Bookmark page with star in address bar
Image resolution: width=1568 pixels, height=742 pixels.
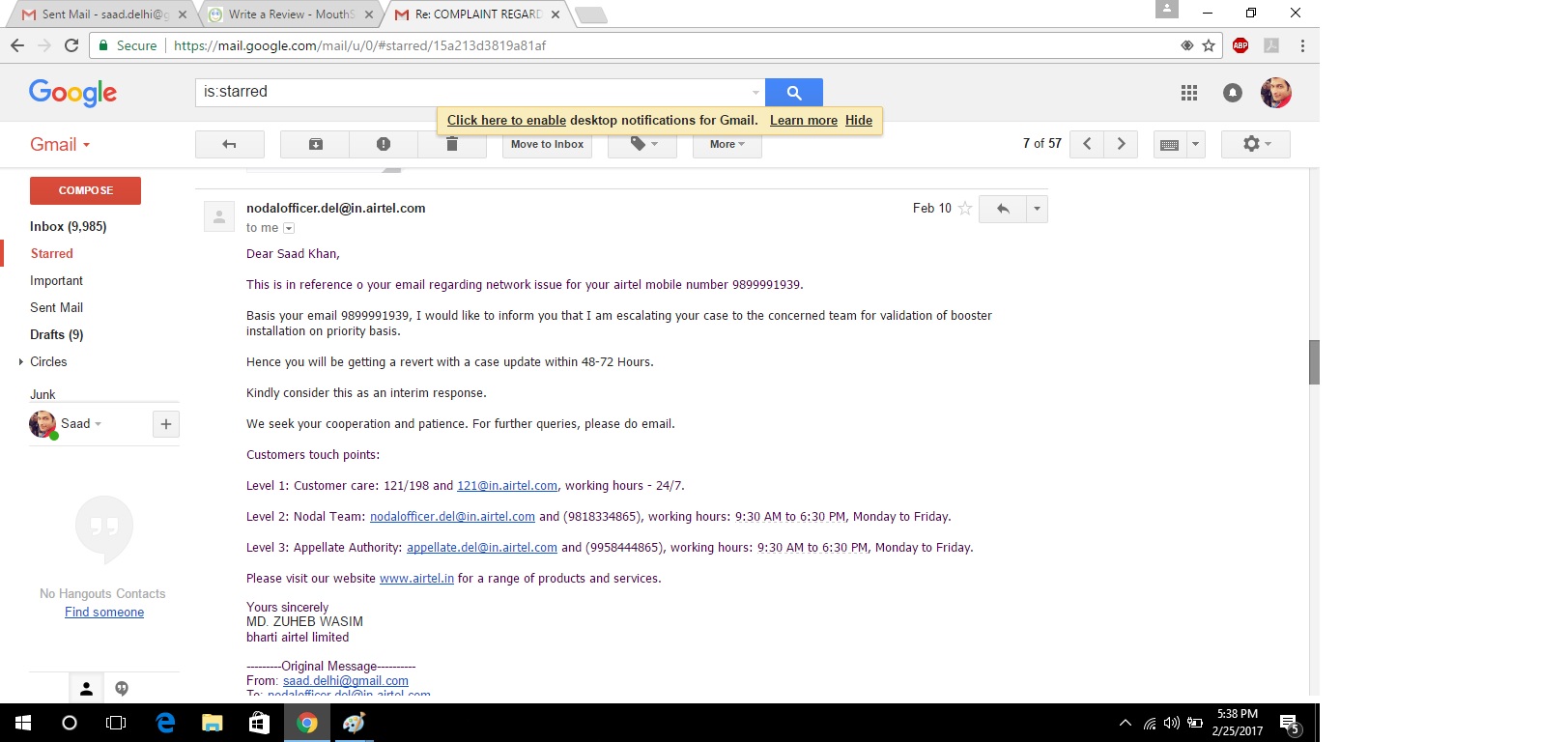[1209, 45]
